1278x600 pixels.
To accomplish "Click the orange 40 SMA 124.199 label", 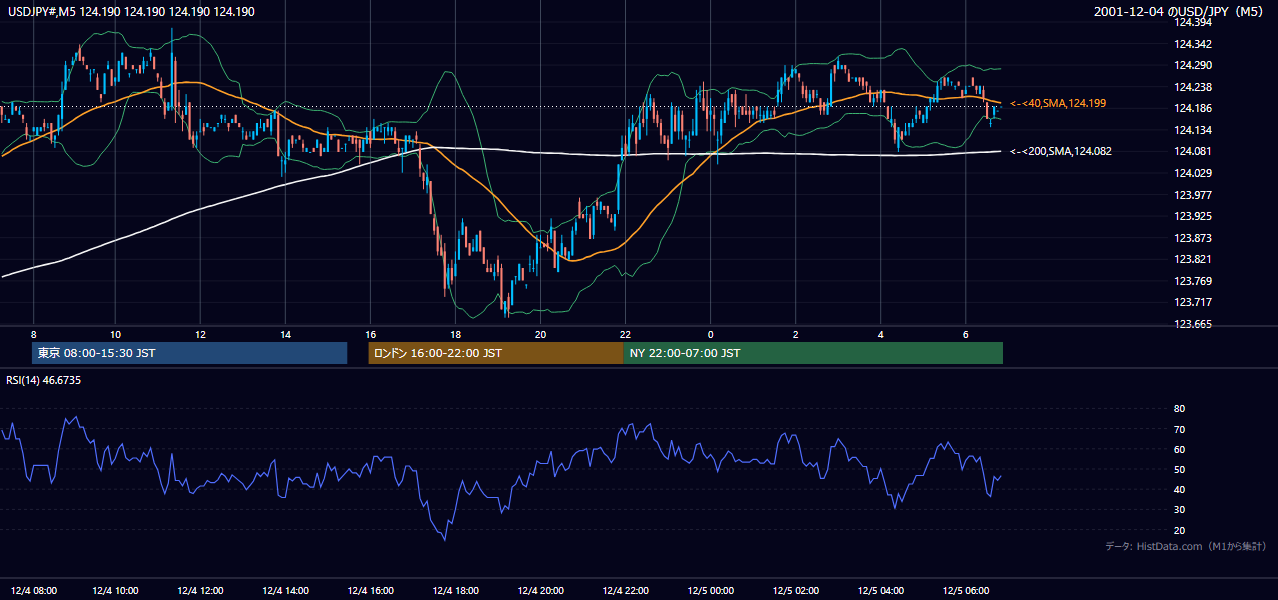I will point(1058,103).
